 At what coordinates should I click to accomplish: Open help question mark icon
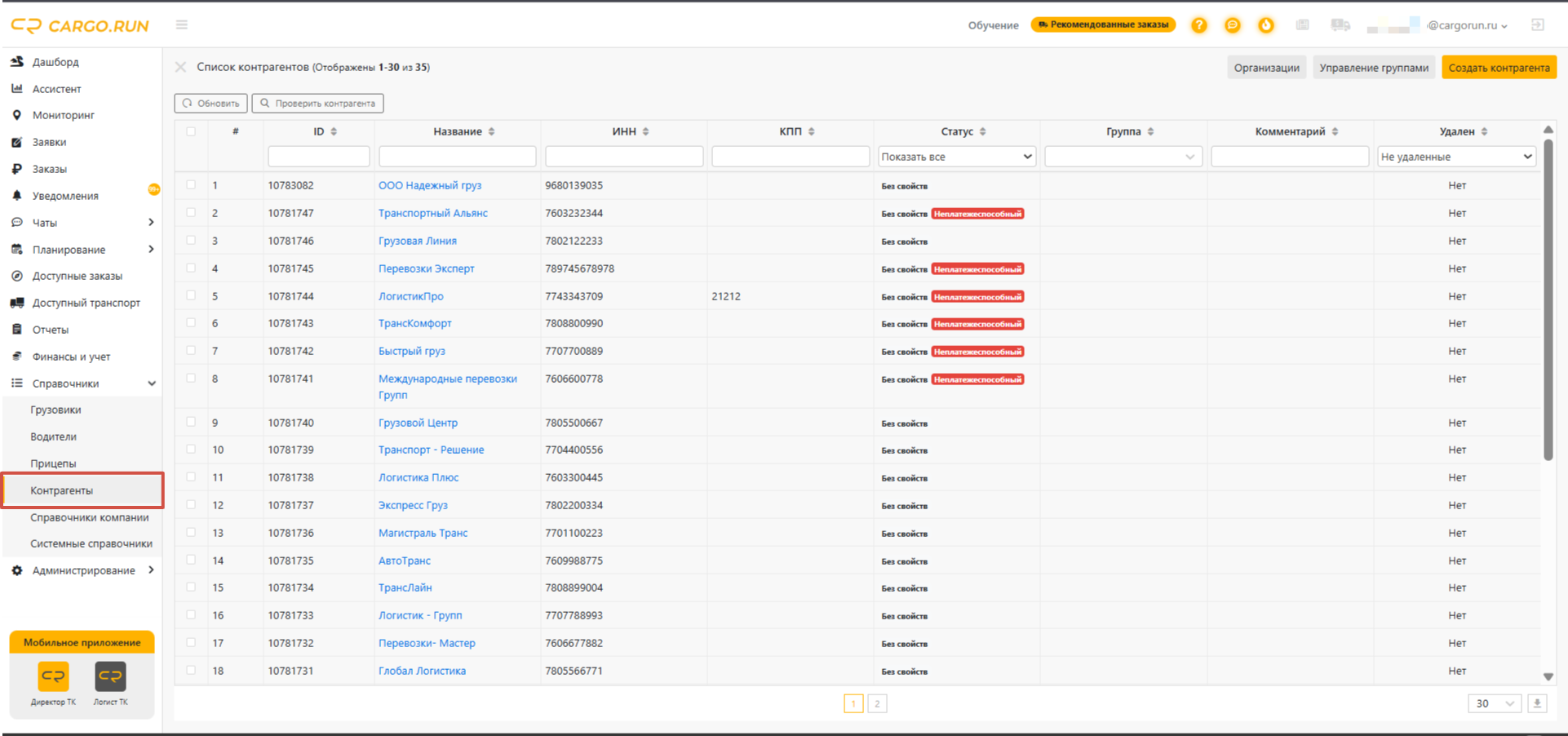pos(1198,25)
